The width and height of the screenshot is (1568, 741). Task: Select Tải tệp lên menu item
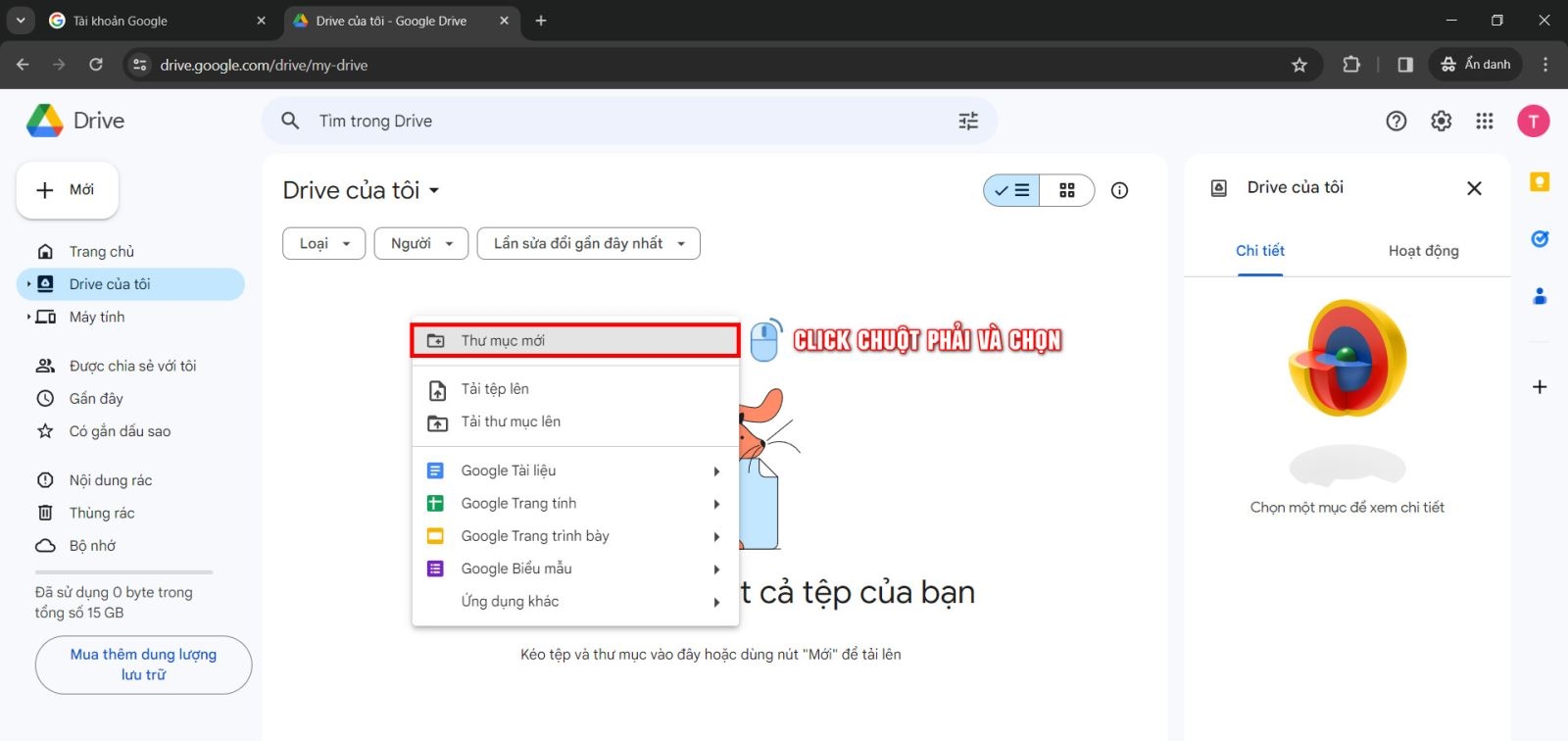(x=575, y=389)
